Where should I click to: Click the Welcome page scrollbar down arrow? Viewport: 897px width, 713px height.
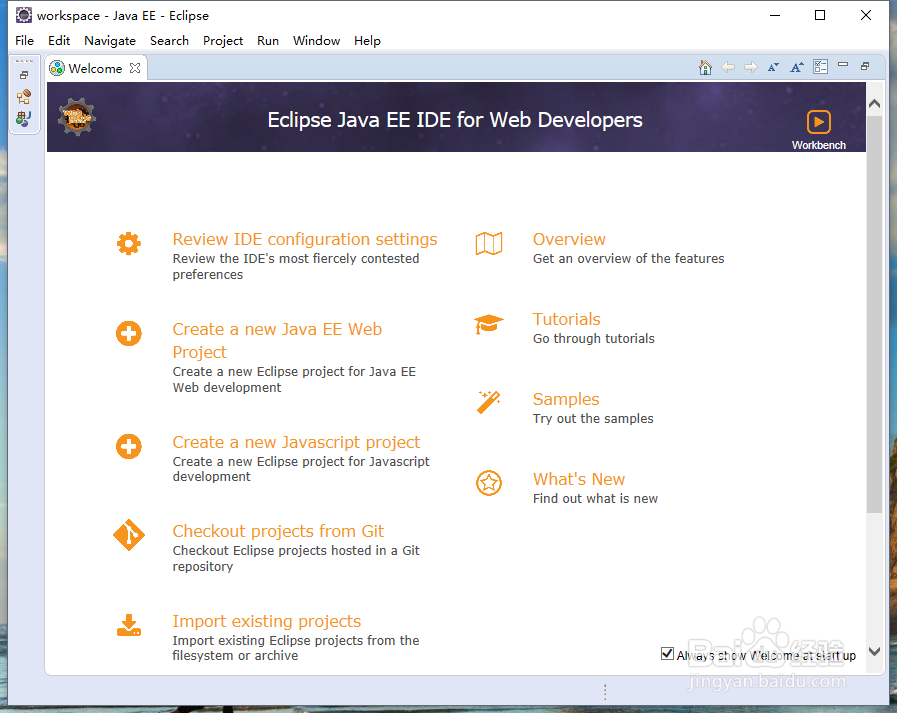874,651
